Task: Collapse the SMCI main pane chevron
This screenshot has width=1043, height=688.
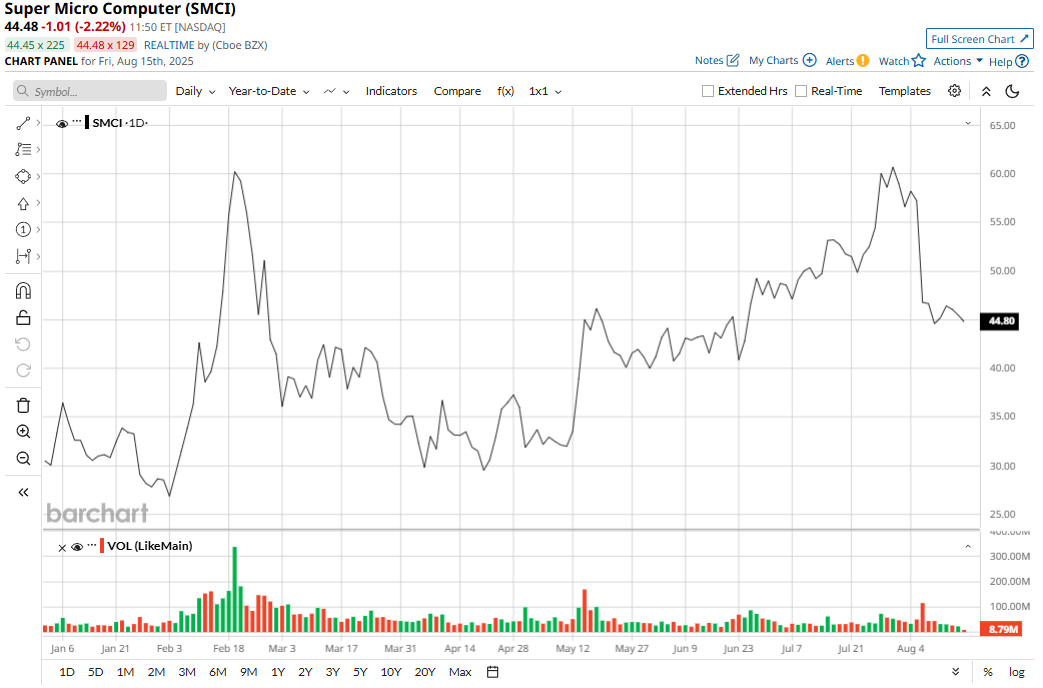Action: 968,123
